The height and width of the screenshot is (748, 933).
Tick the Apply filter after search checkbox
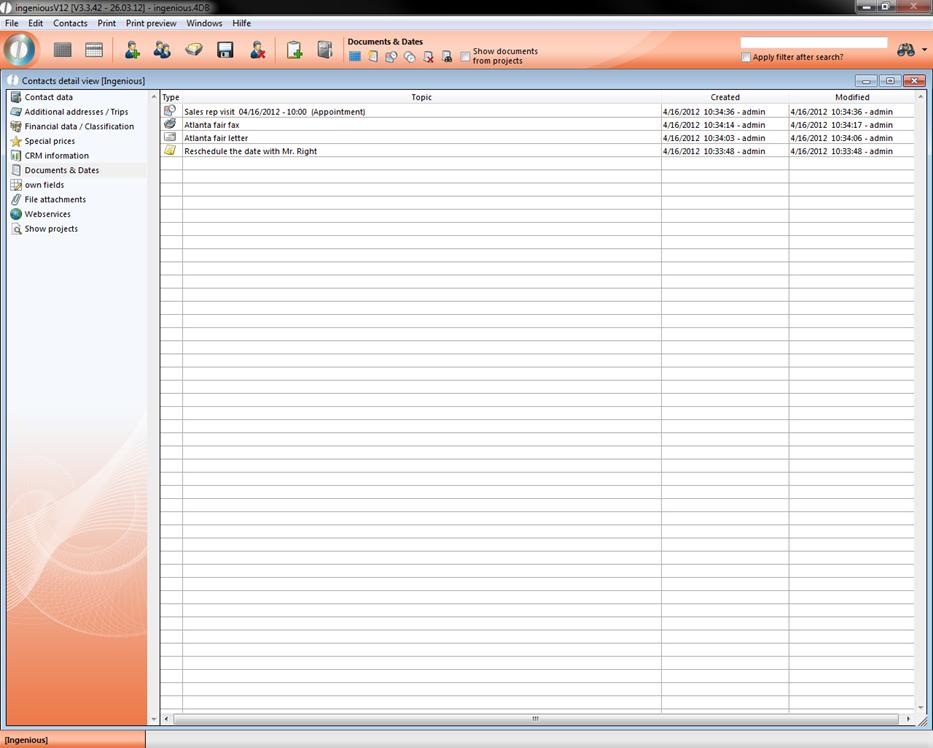pyautogui.click(x=746, y=57)
